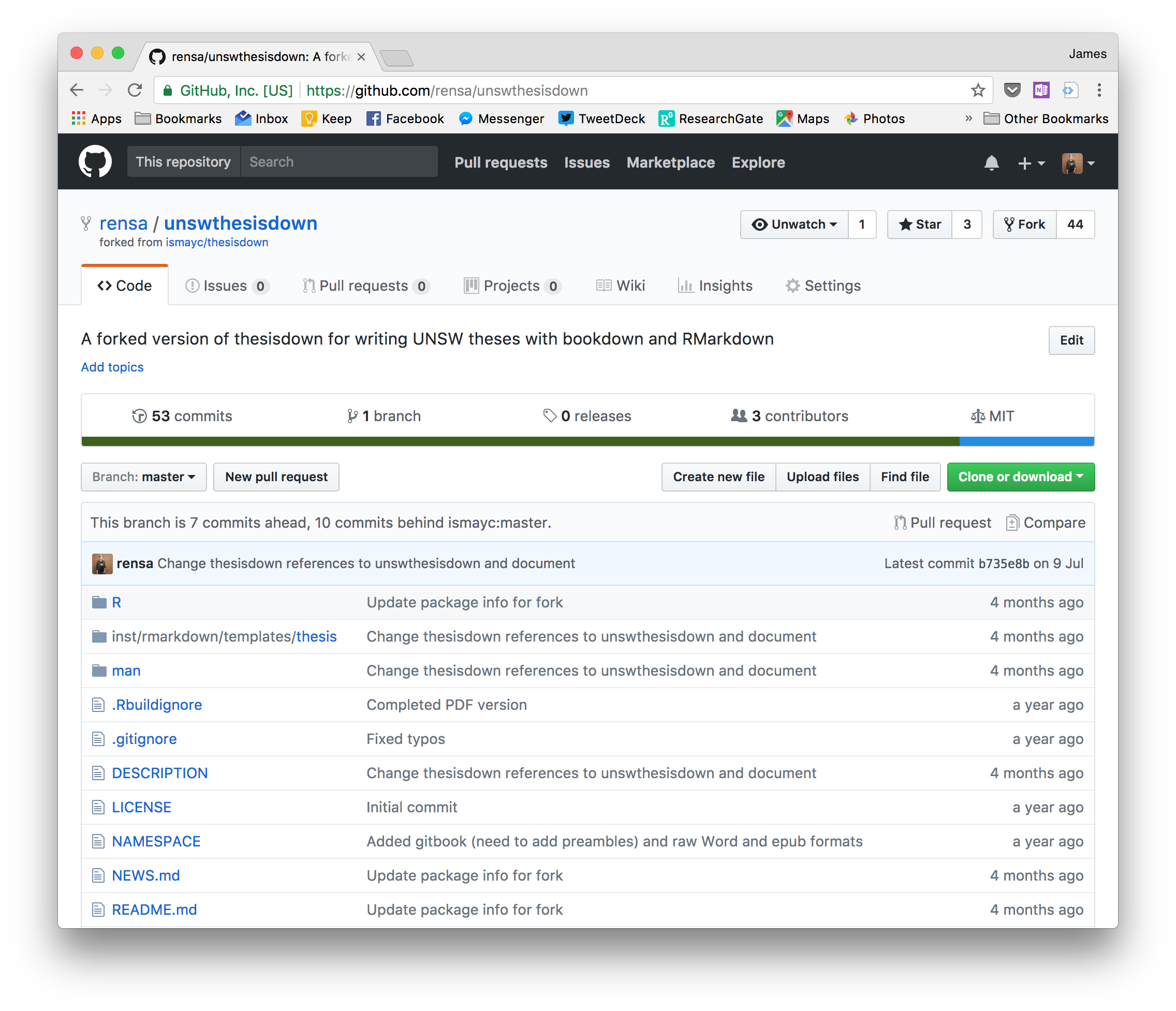Open the TweetDeck bookmark
Screen dimensions: 1176x1011
point(601,118)
